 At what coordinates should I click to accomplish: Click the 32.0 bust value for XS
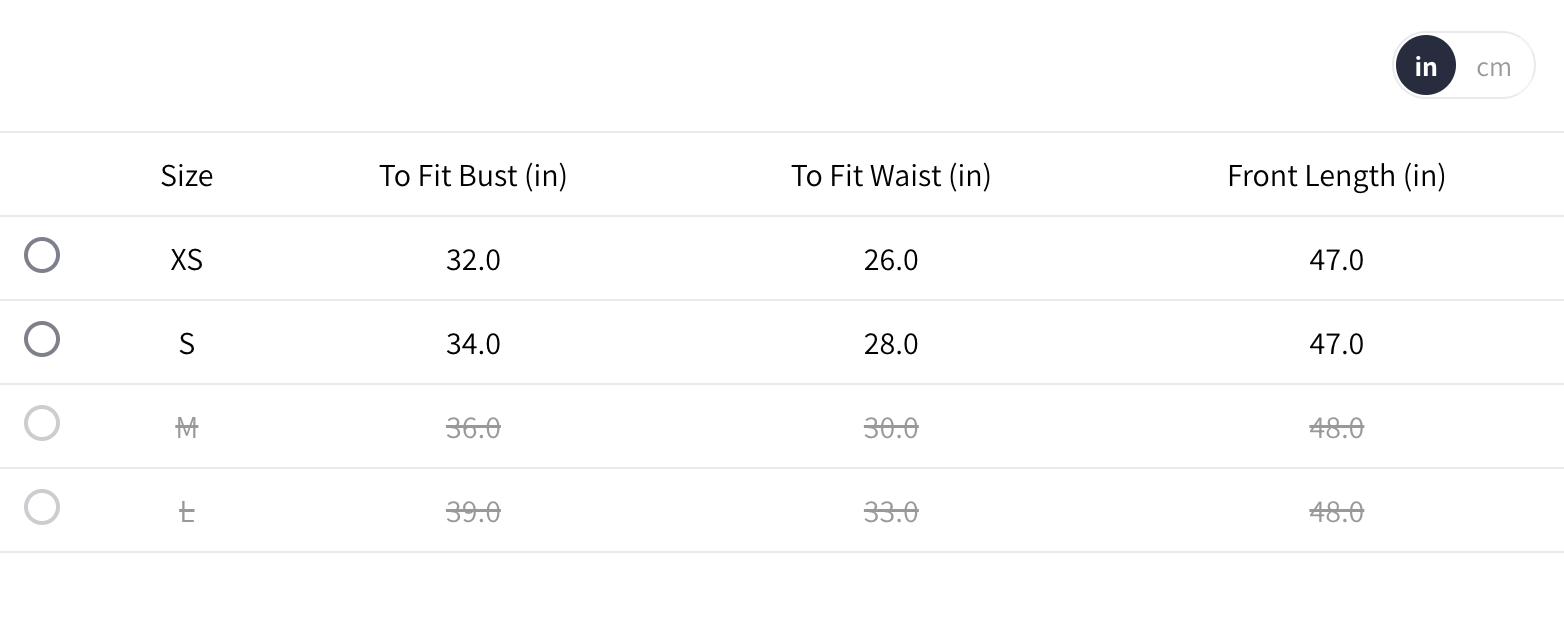click(x=473, y=260)
